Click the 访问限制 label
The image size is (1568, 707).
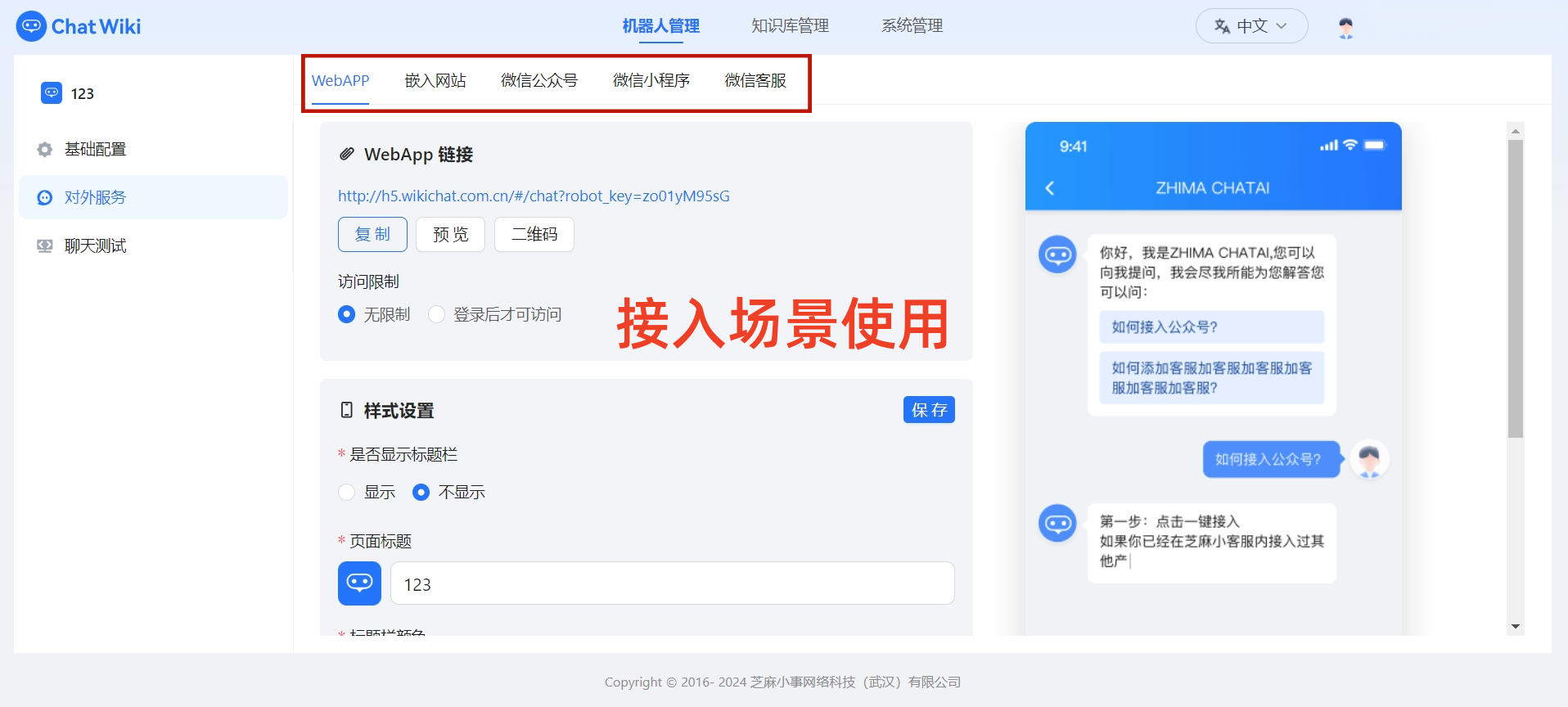click(x=368, y=281)
